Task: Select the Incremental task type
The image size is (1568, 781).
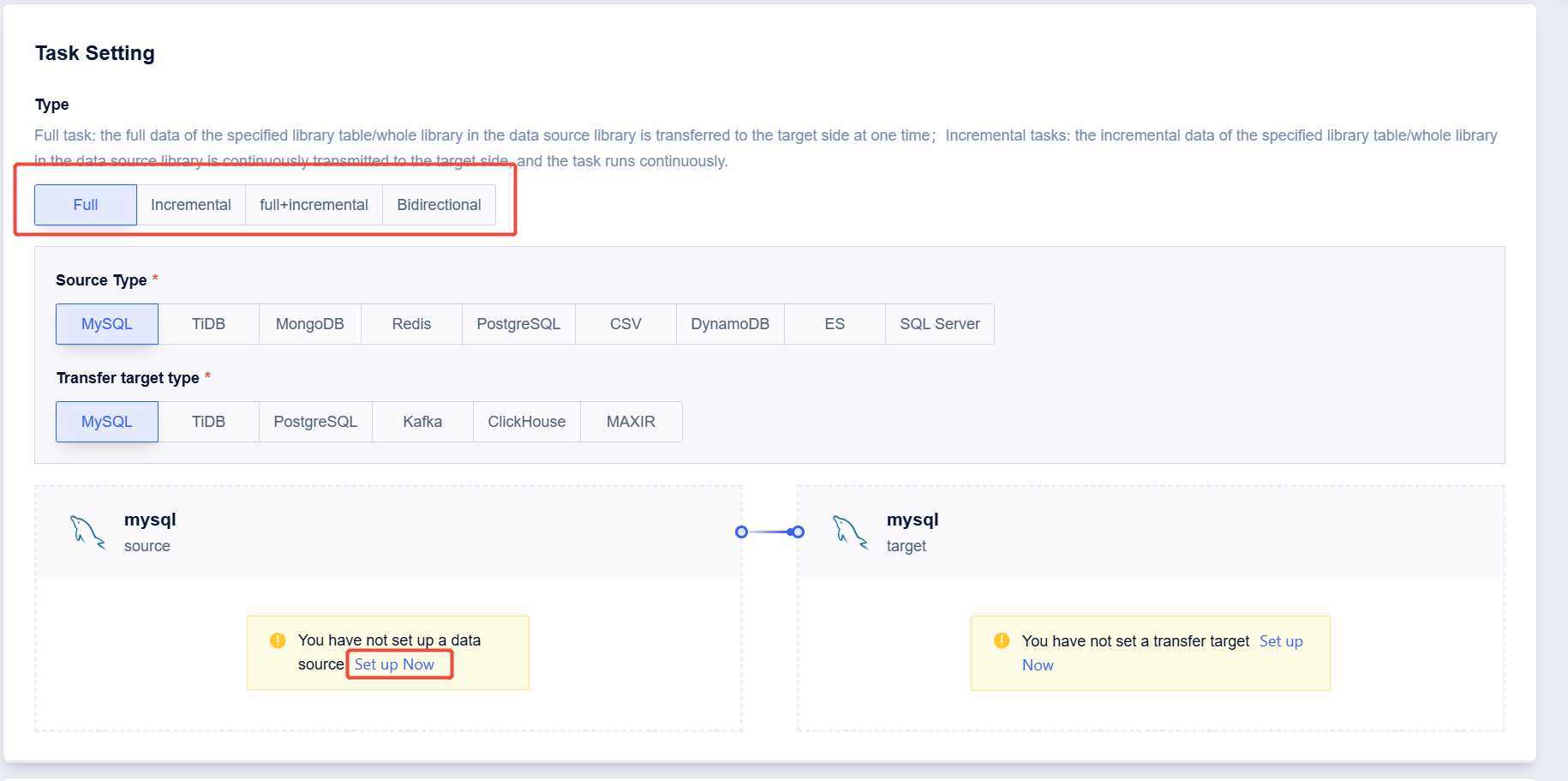Action: click(191, 205)
